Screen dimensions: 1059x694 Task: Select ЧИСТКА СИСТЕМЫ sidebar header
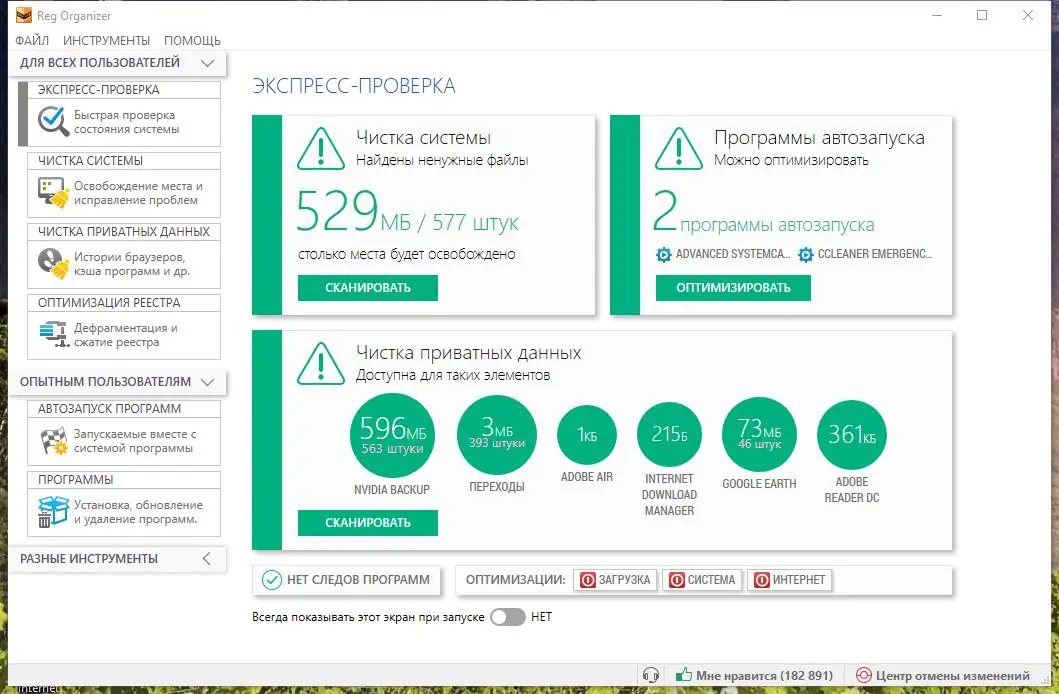[x=124, y=161]
